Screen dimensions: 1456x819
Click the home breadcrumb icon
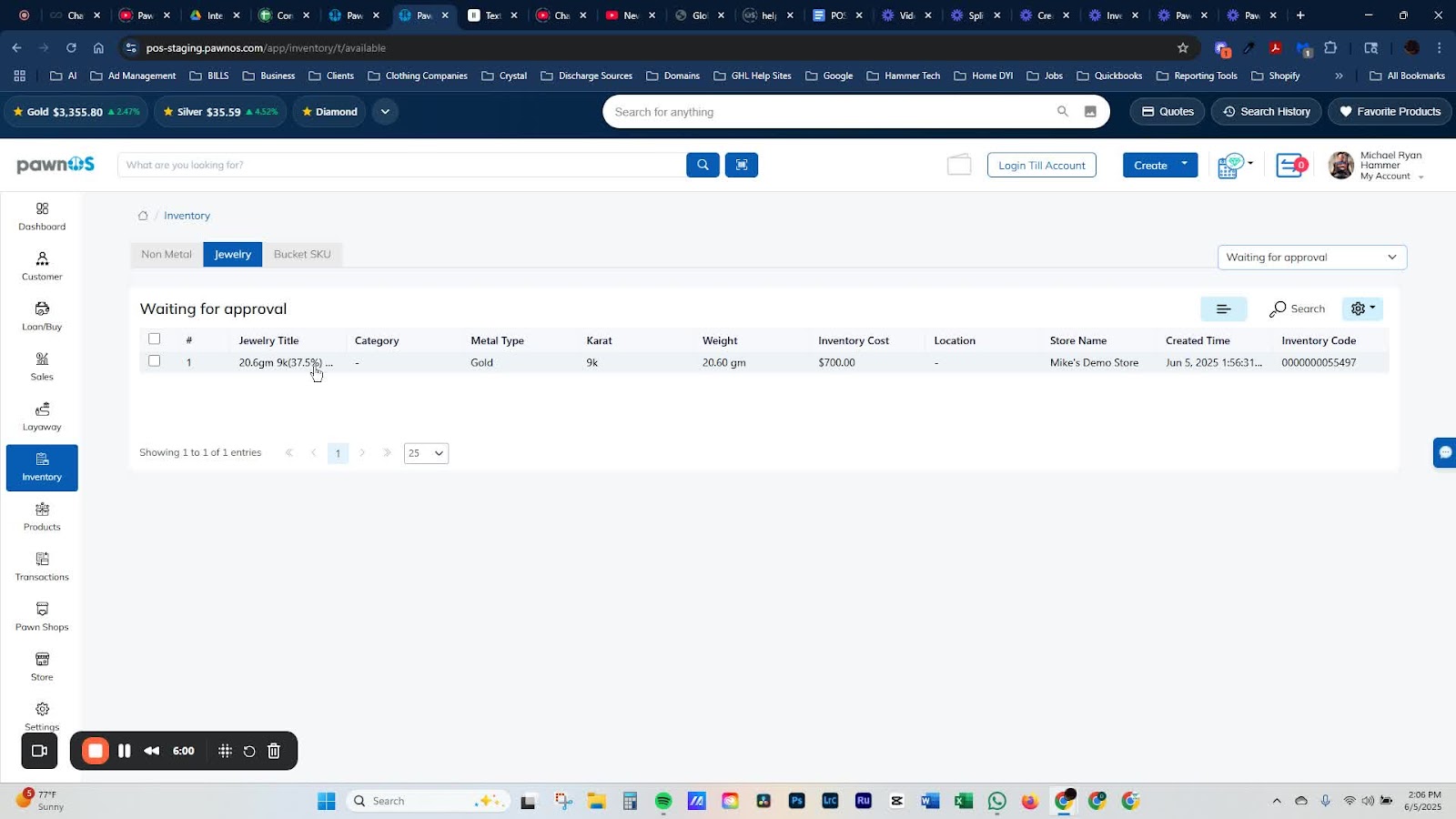(x=143, y=216)
